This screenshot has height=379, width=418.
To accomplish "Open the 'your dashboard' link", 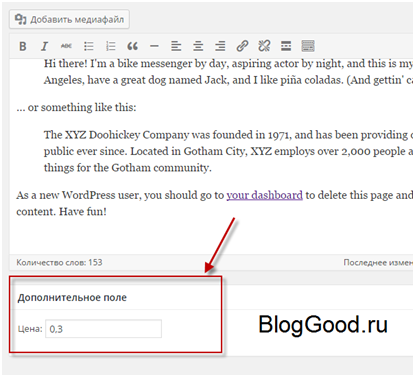I will coord(265,195).
